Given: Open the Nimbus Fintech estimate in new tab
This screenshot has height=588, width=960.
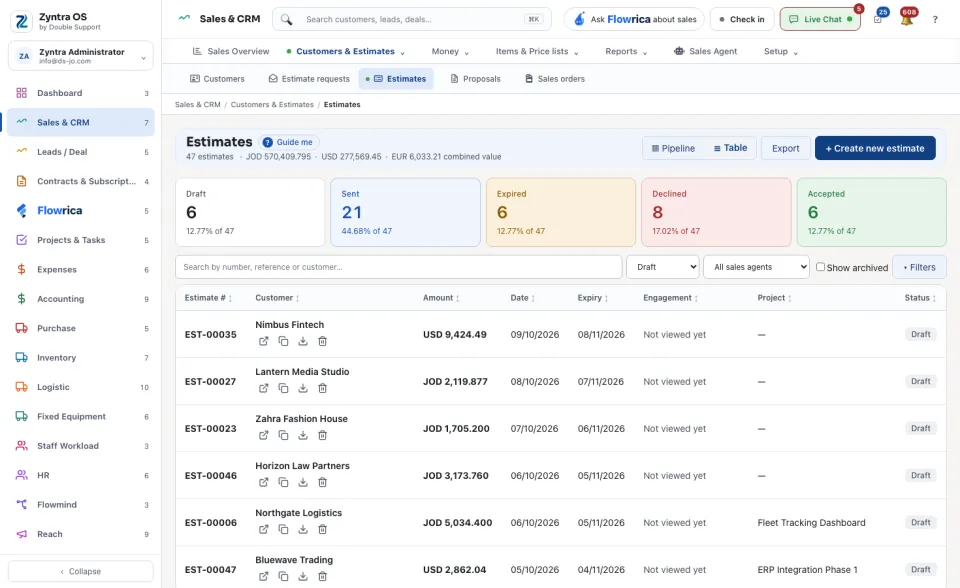Looking at the screenshot, I should [263, 341].
